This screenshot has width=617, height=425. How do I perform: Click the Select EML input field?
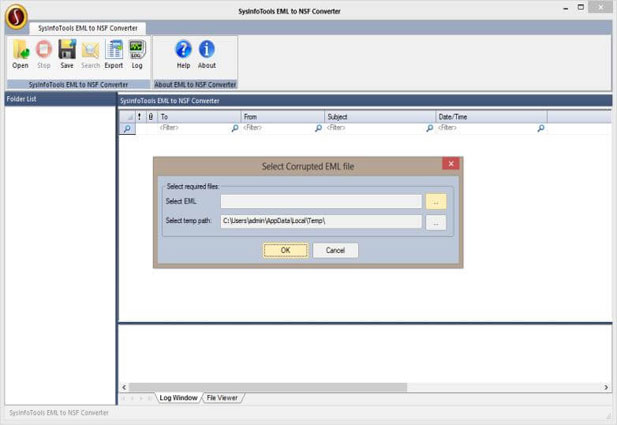[321, 201]
